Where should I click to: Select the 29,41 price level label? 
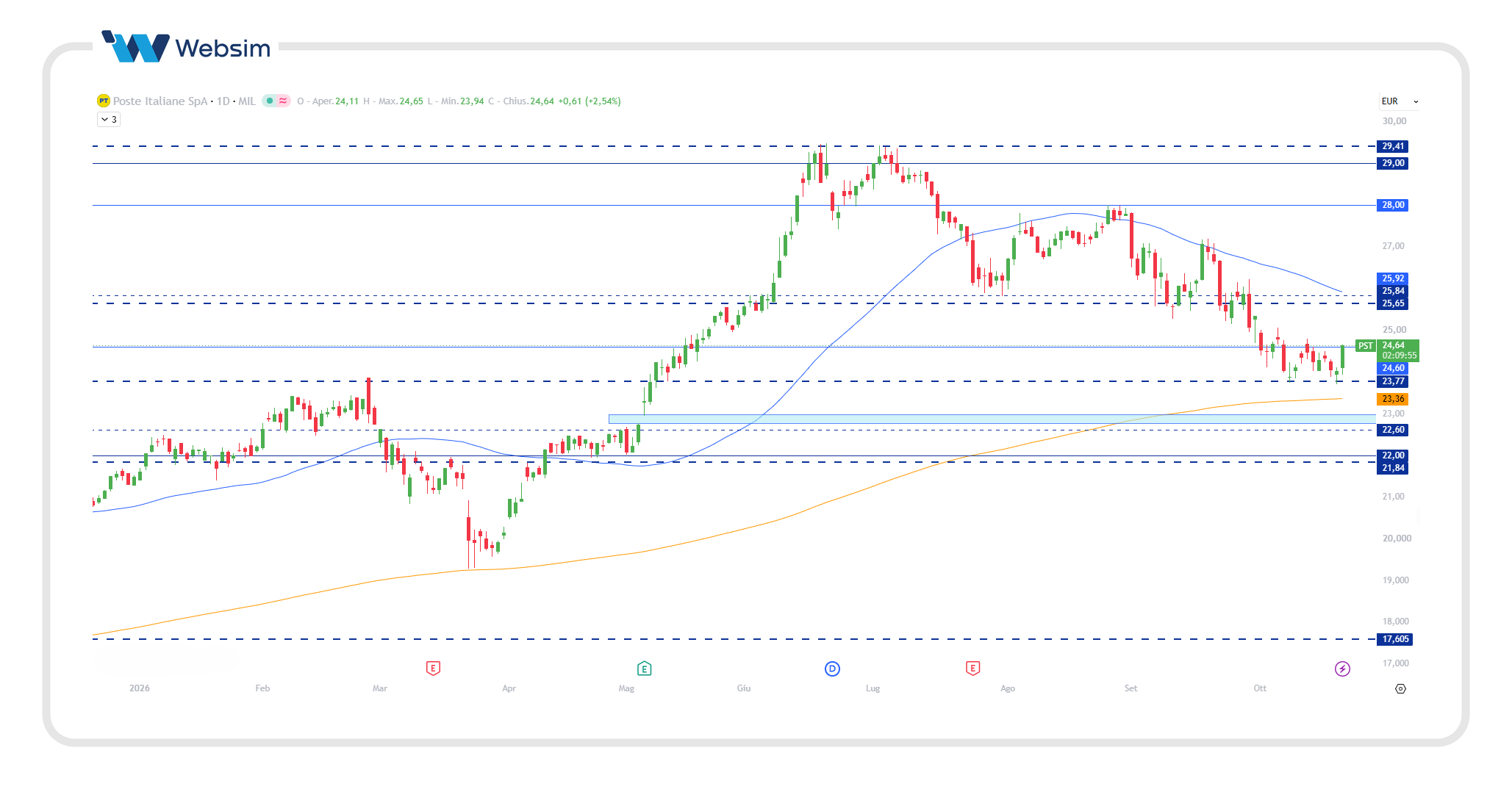pyautogui.click(x=1392, y=146)
